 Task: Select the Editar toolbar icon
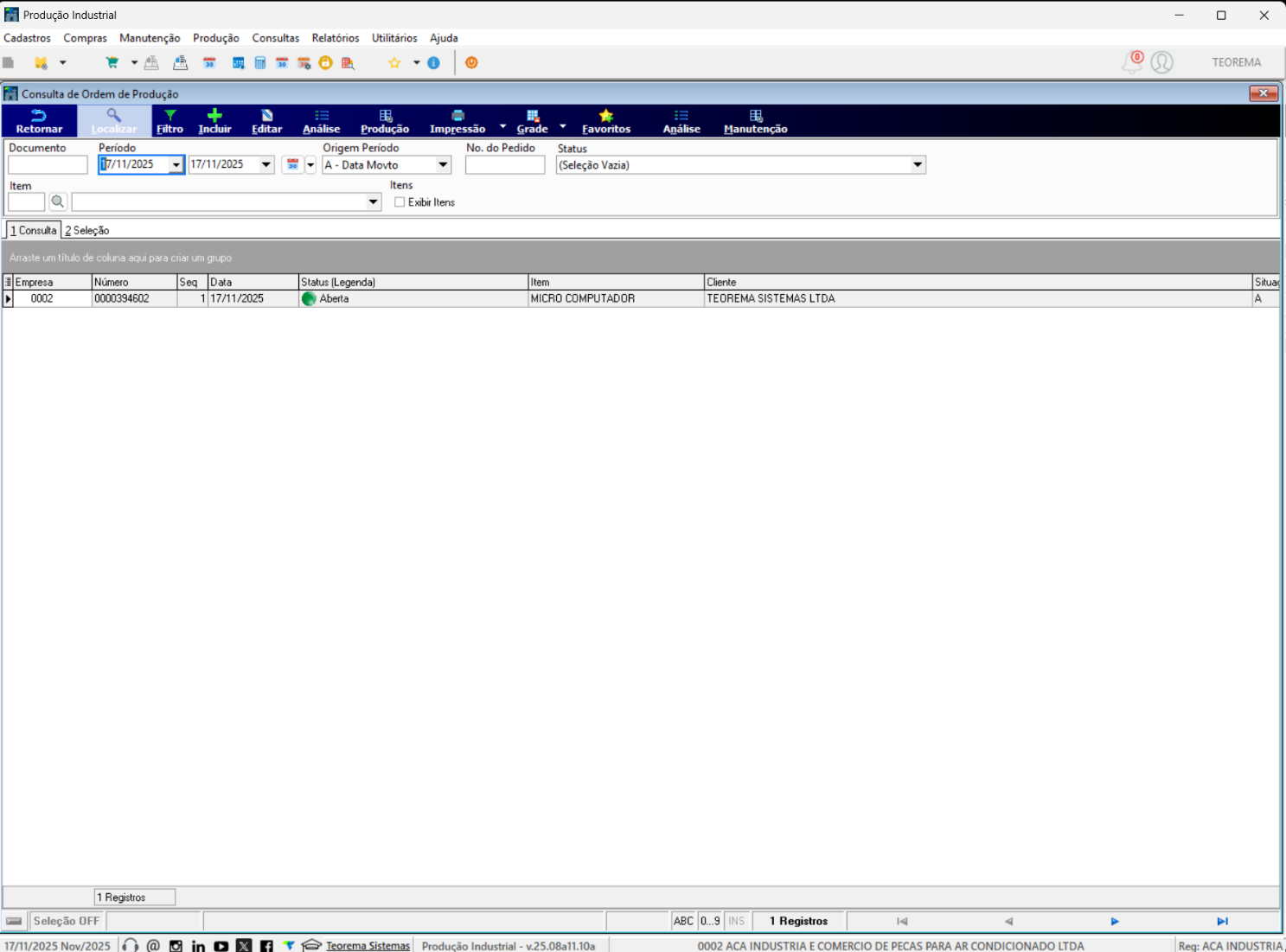click(266, 115)
